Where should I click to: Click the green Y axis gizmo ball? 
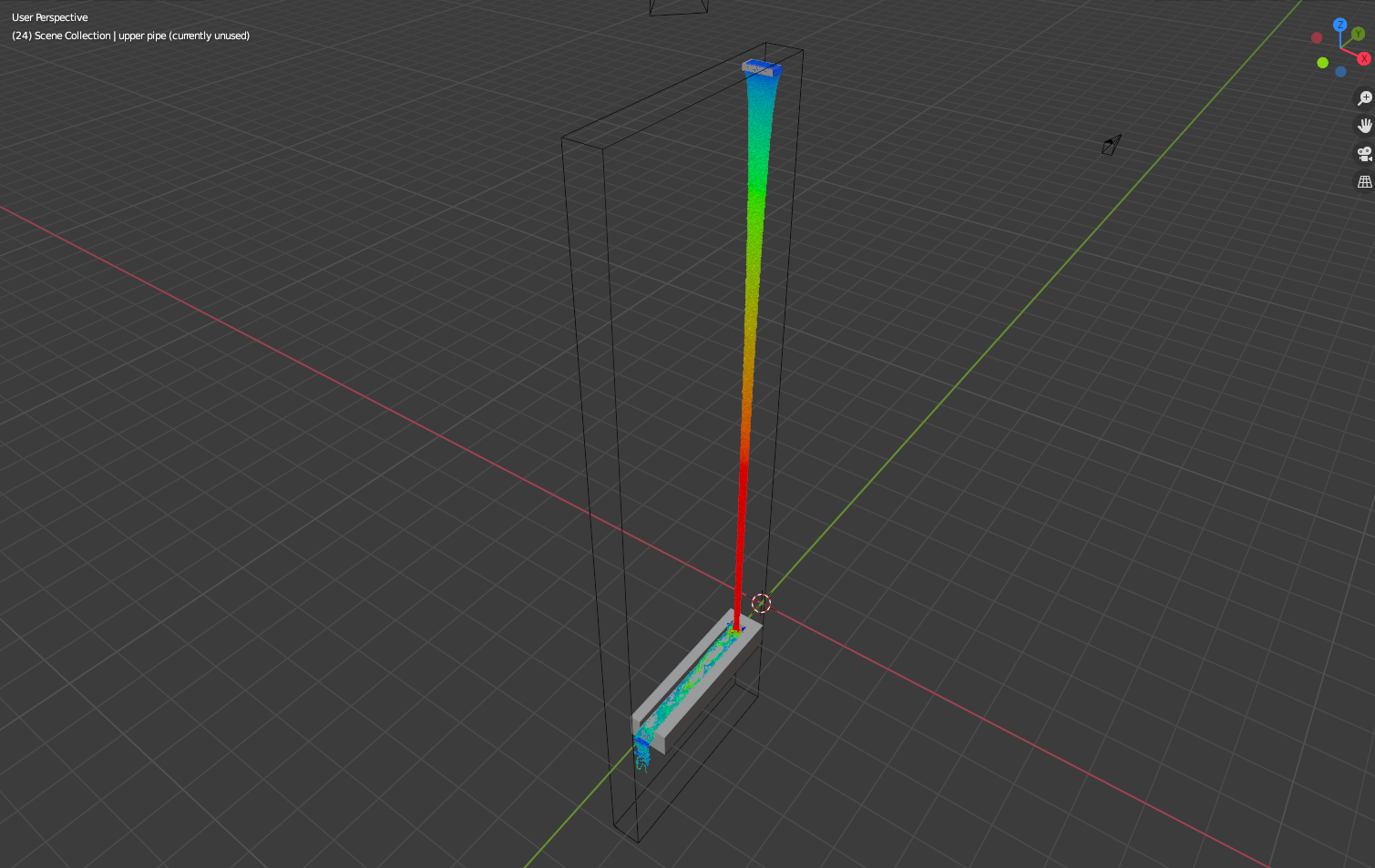(1358, 34)
